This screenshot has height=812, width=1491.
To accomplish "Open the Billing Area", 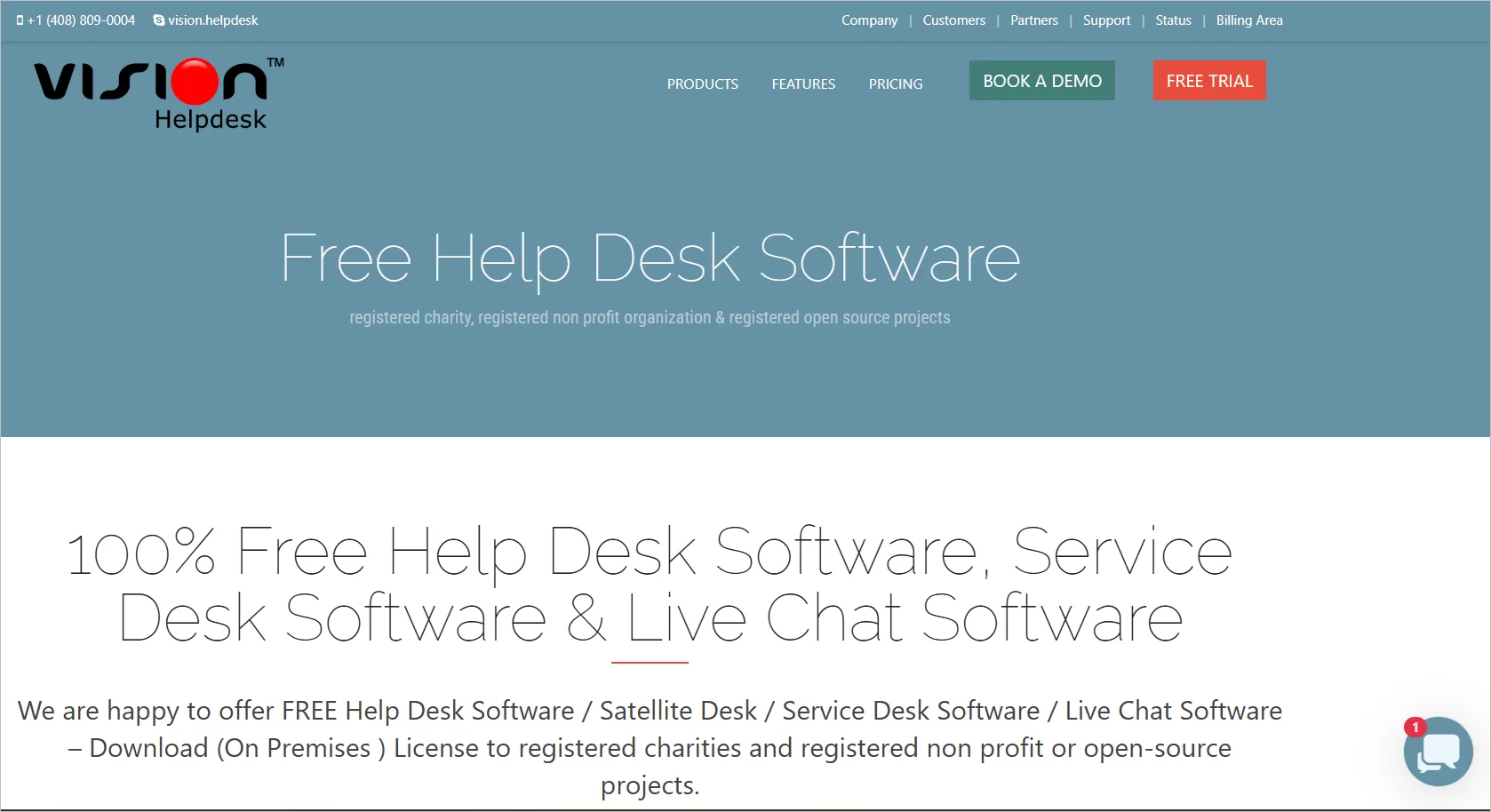I will 1248,20.
